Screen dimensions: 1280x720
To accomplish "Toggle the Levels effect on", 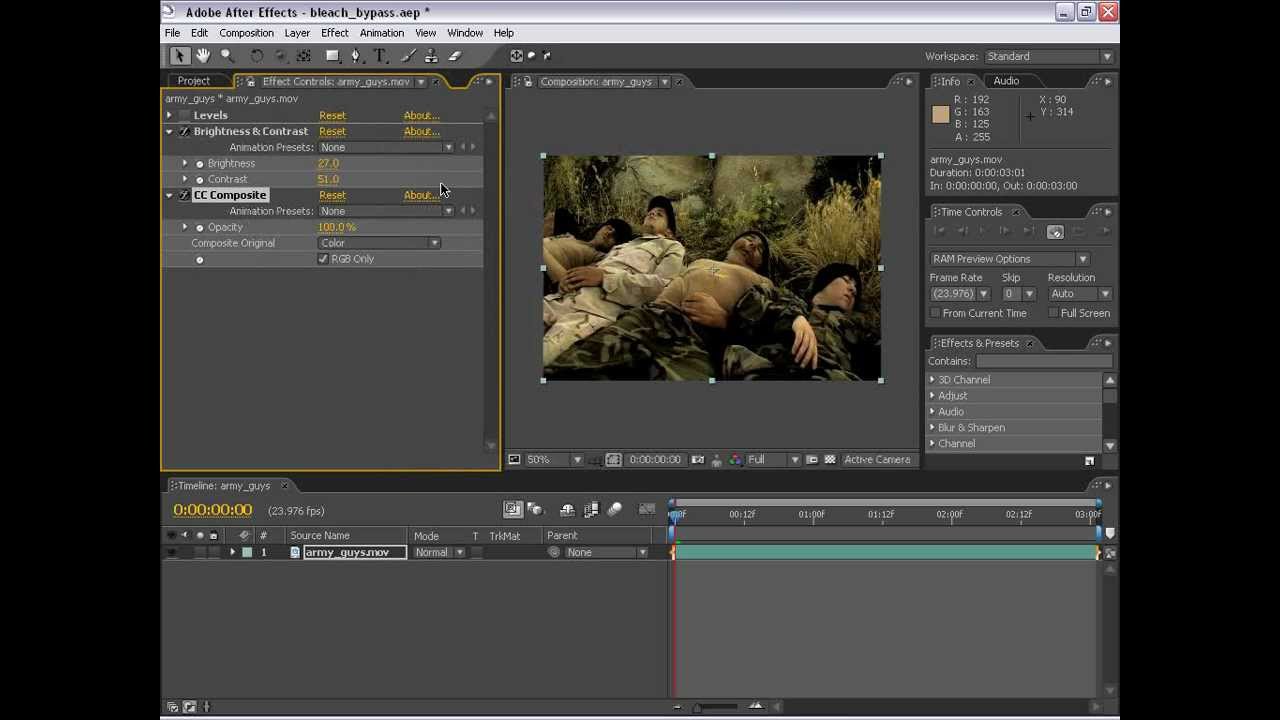I will pos(184,115).
